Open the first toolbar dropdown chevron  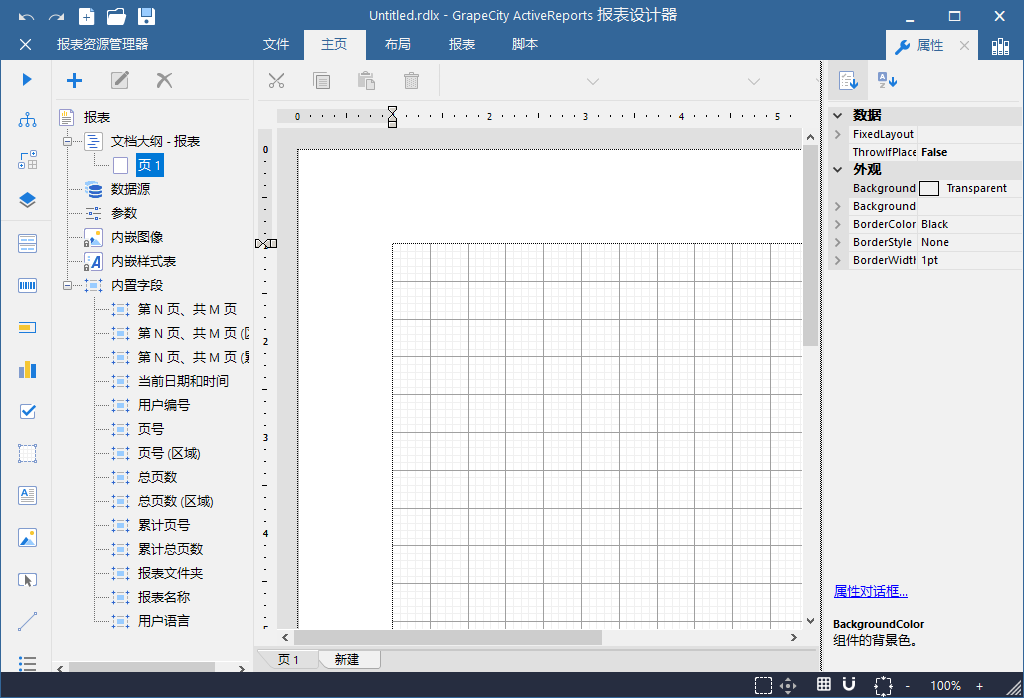[x=592, y=82]
